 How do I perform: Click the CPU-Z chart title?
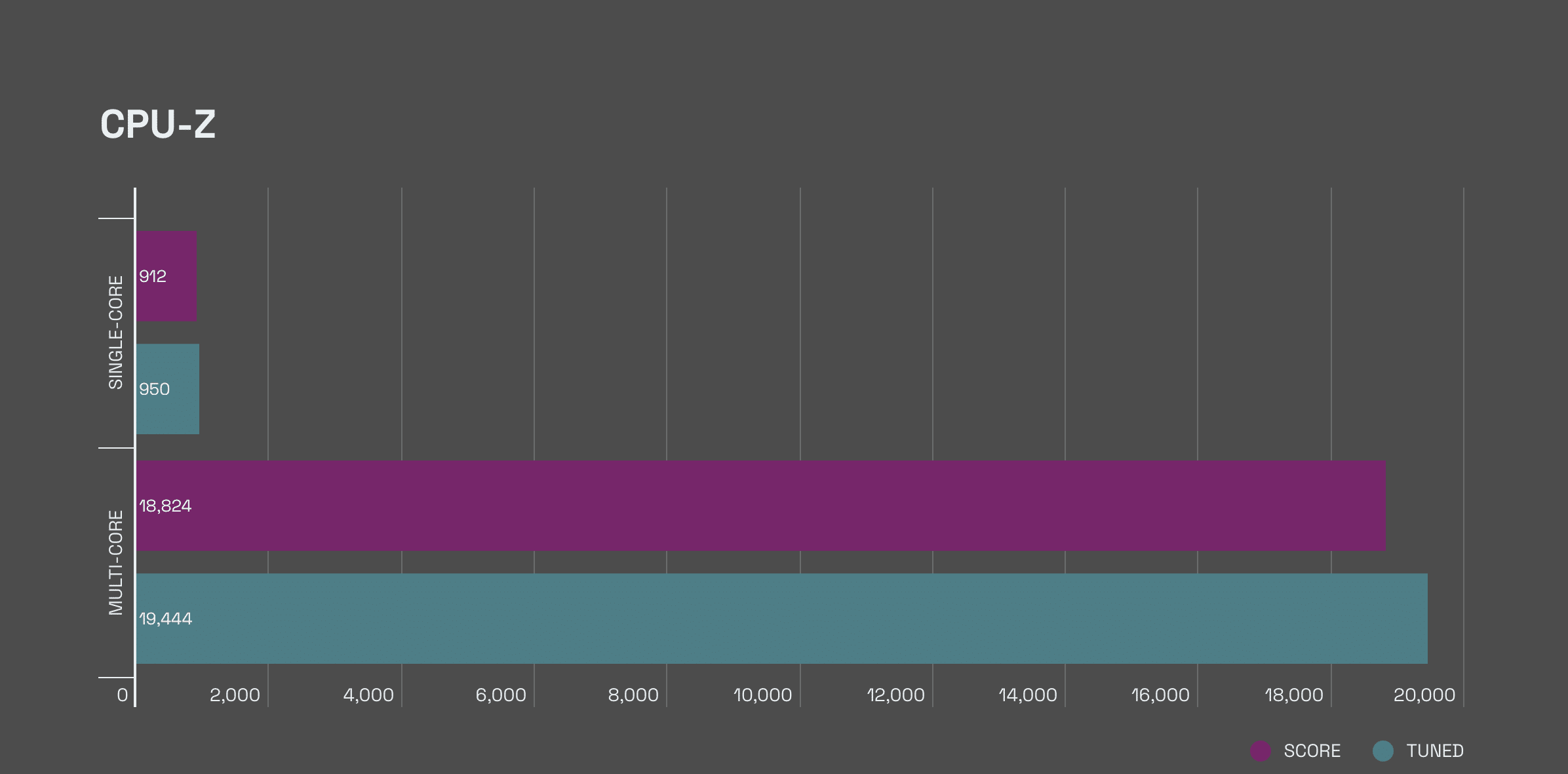click(158, 124)
